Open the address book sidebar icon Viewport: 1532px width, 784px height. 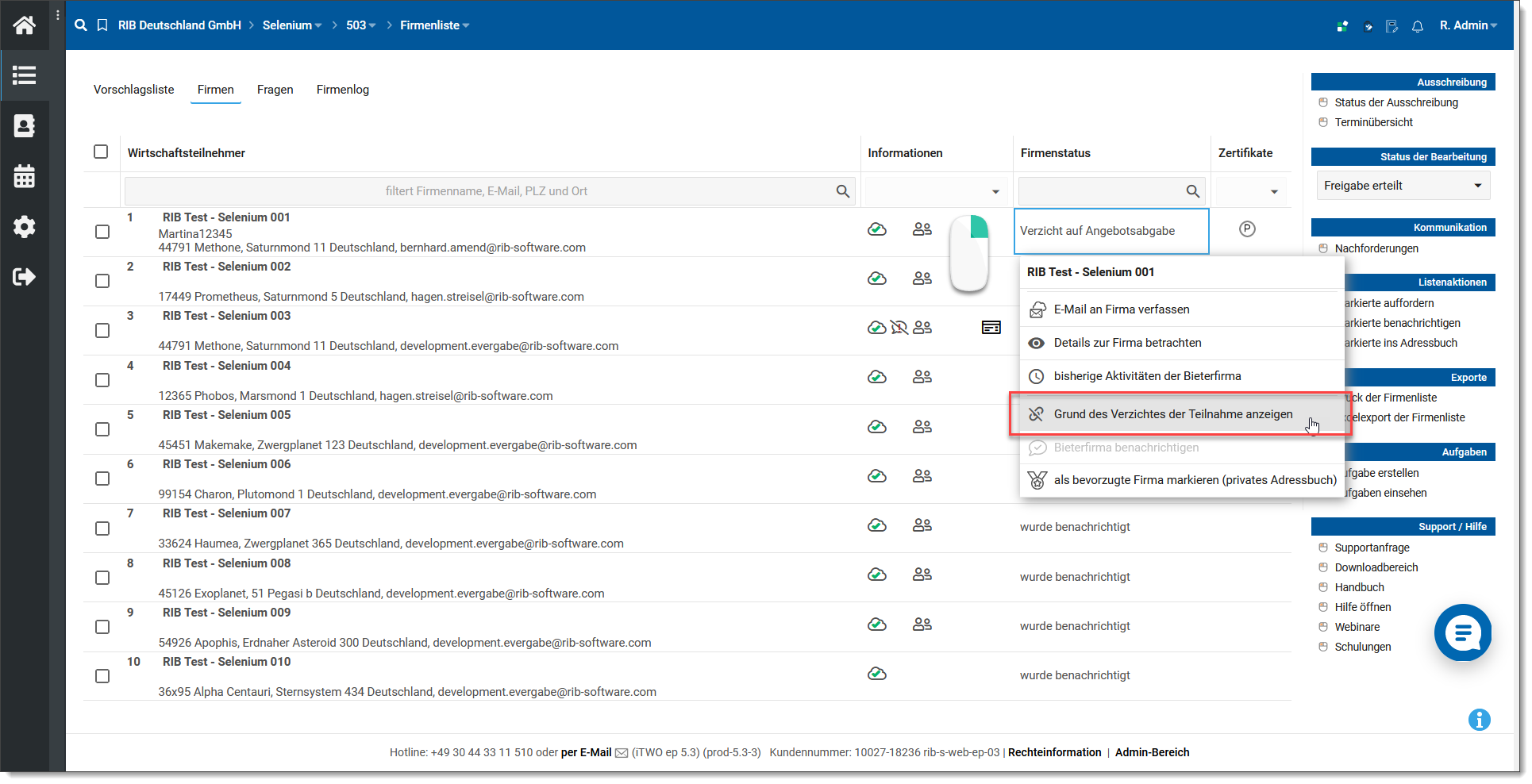click(x=24, y=126)
